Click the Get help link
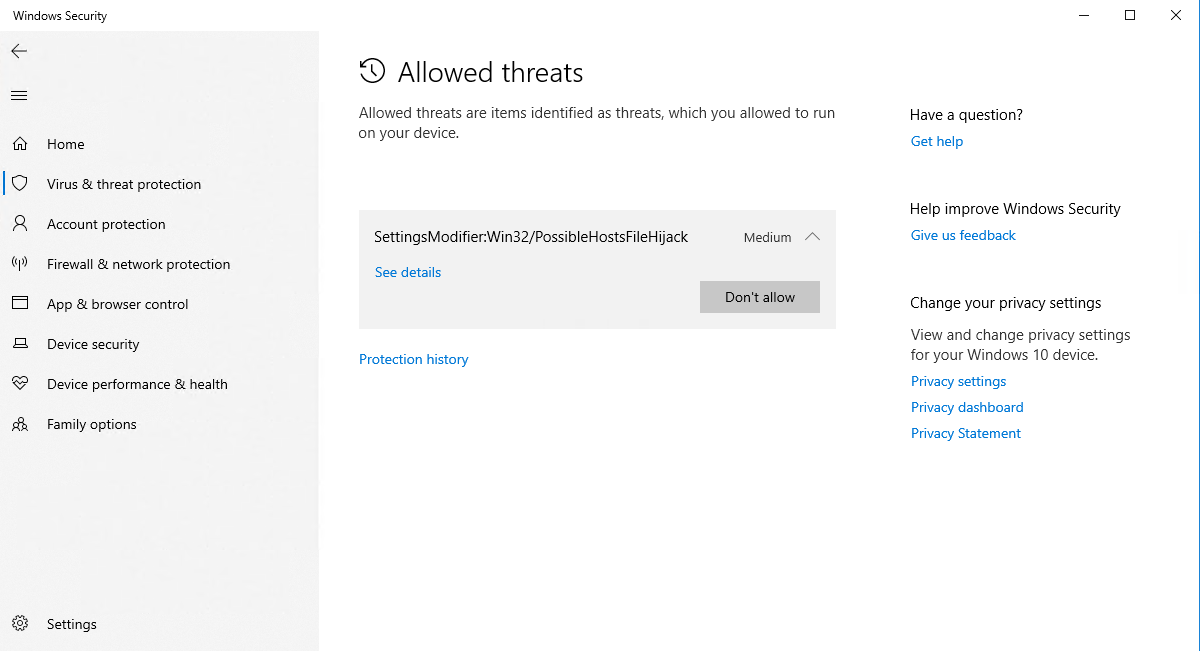 [936, 141]
